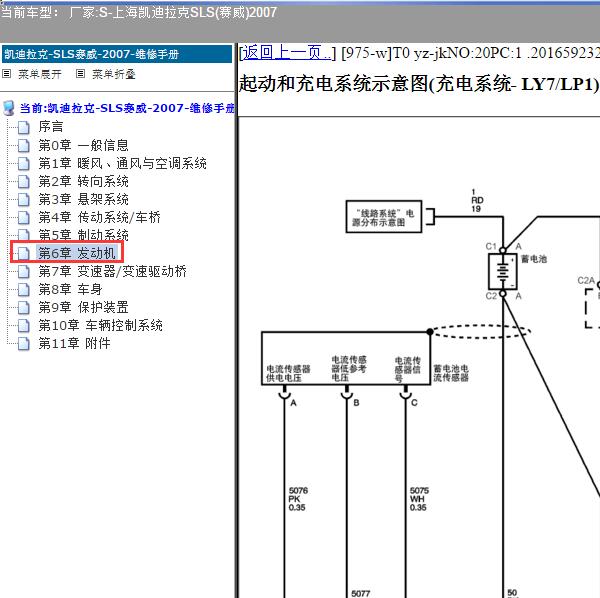
Task: Select 第11章 附件
Action: click(x=74, y=343)
